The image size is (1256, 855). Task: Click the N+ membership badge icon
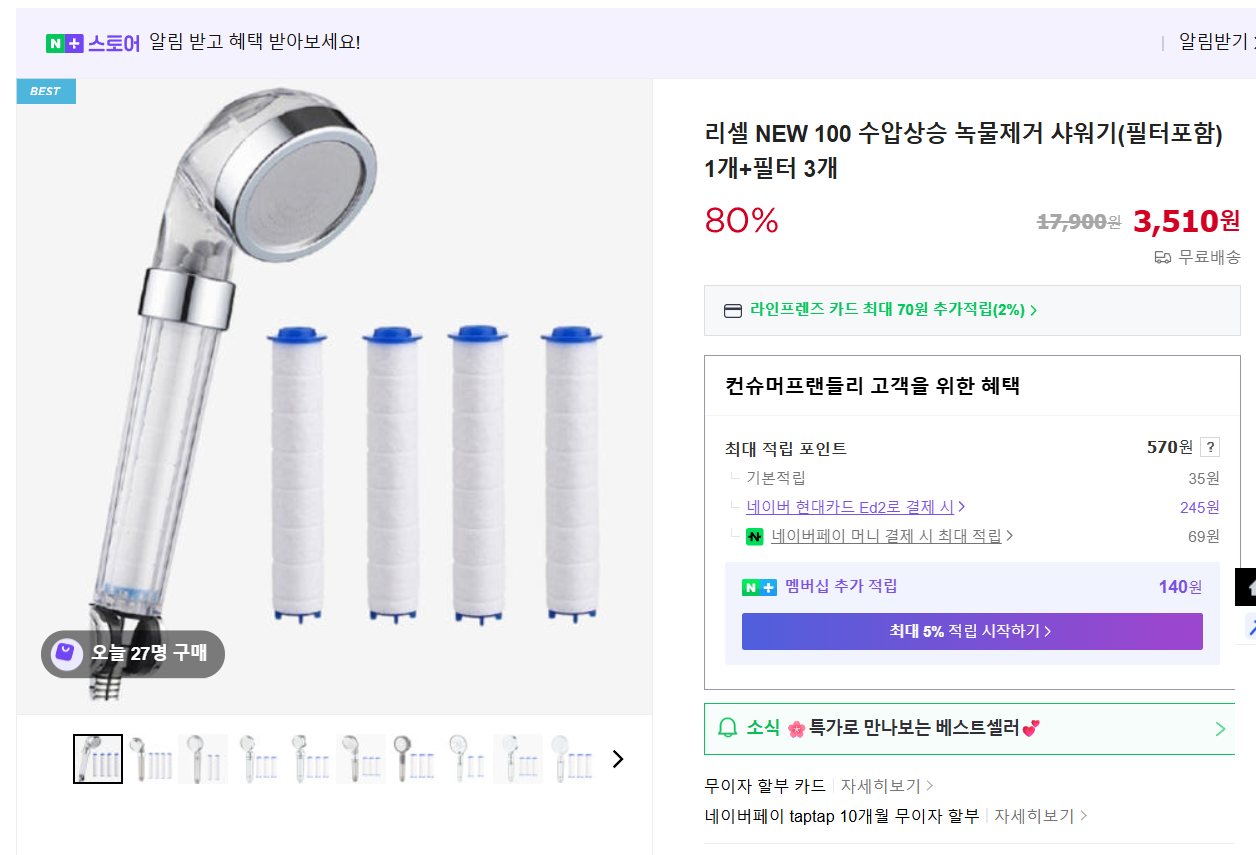tap(759, 587)
